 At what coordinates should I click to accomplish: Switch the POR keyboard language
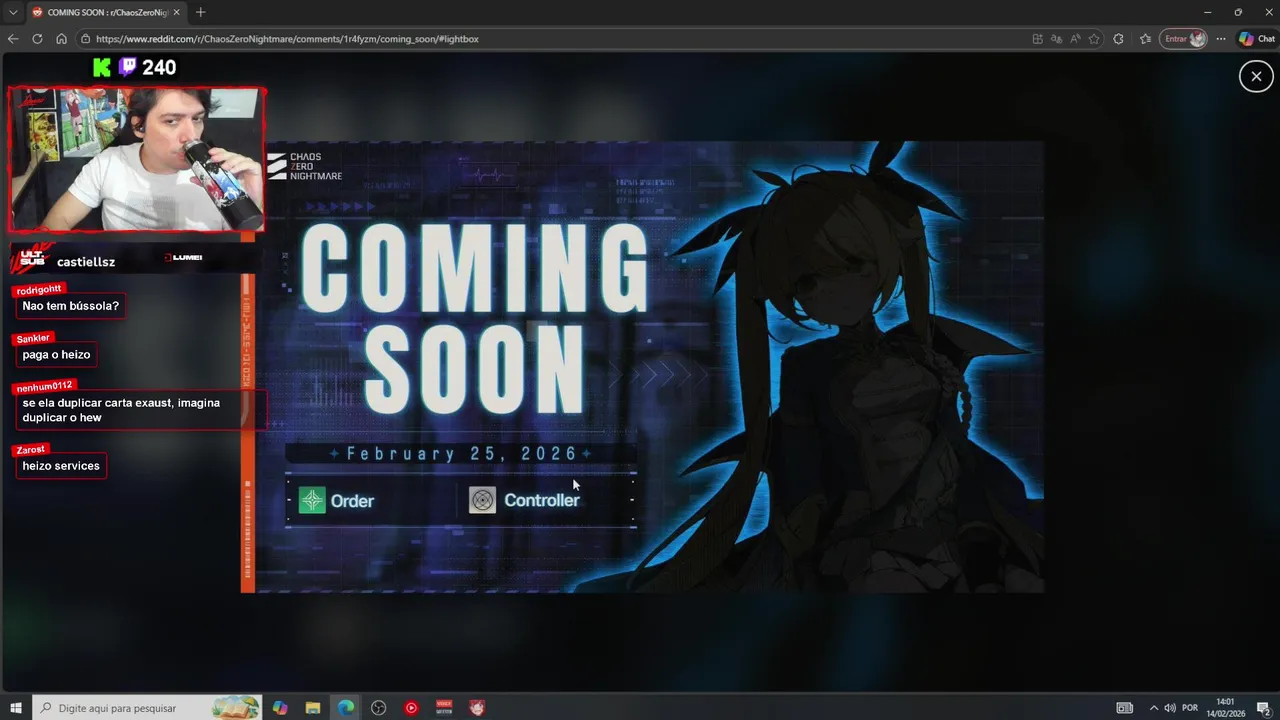tap(1190, 708)
